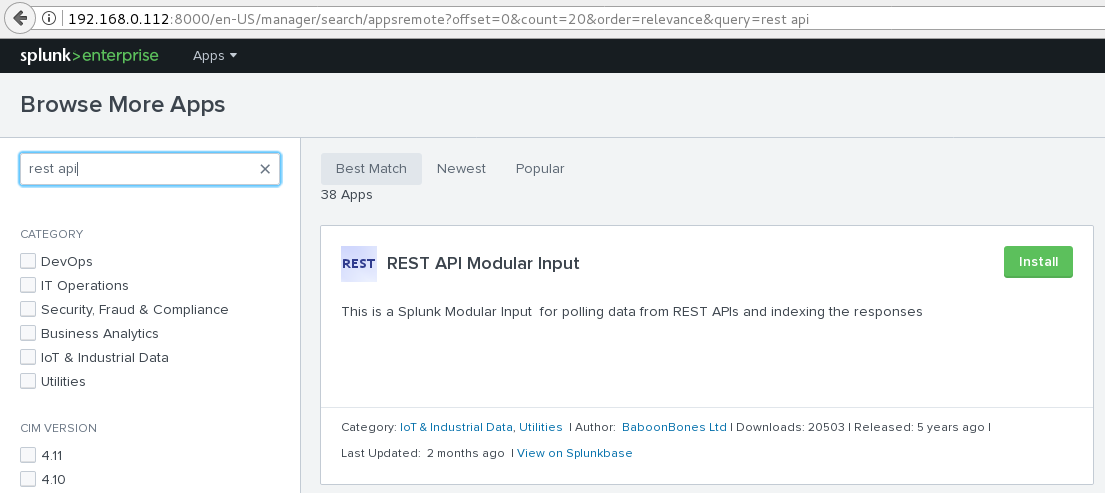The height and width of the screenshot is (493, 1105).
Task: Click the REST app logo icon
Action: 359,264
